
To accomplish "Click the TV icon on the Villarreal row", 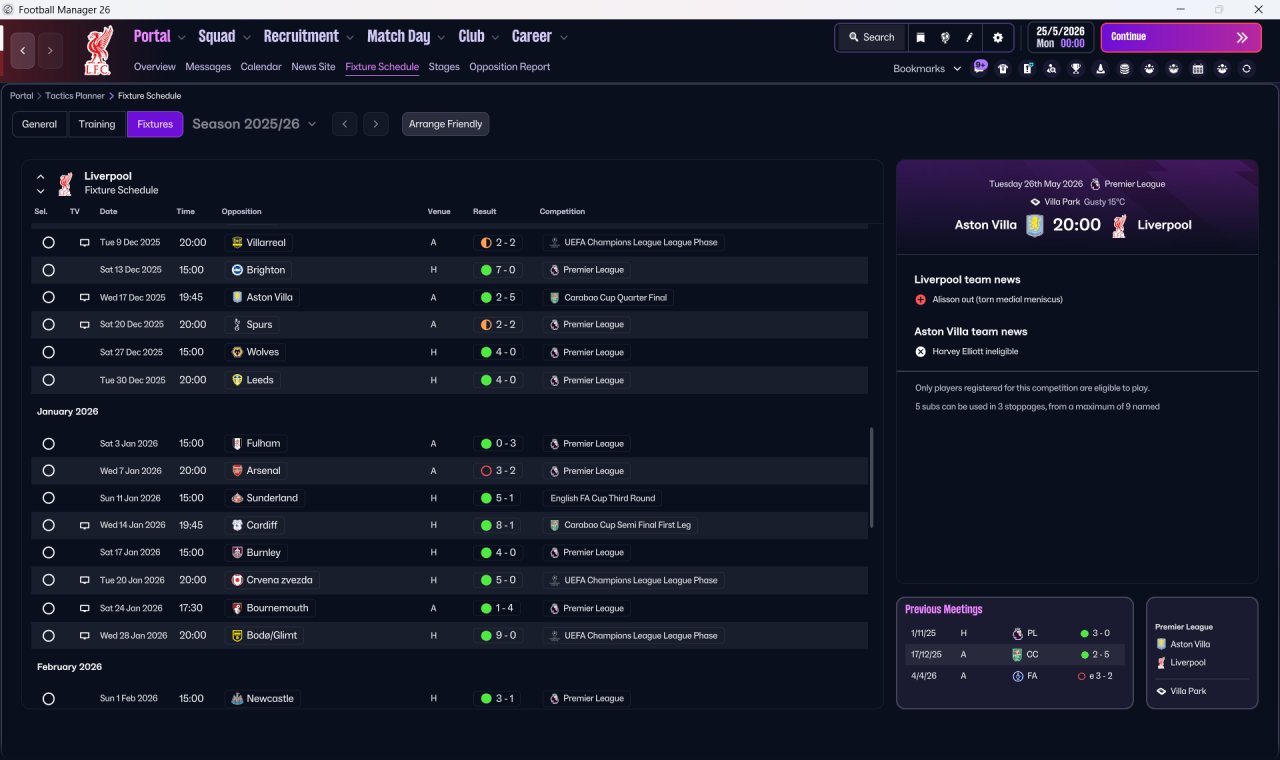I will pyautogui.click(x=85, y=243).
